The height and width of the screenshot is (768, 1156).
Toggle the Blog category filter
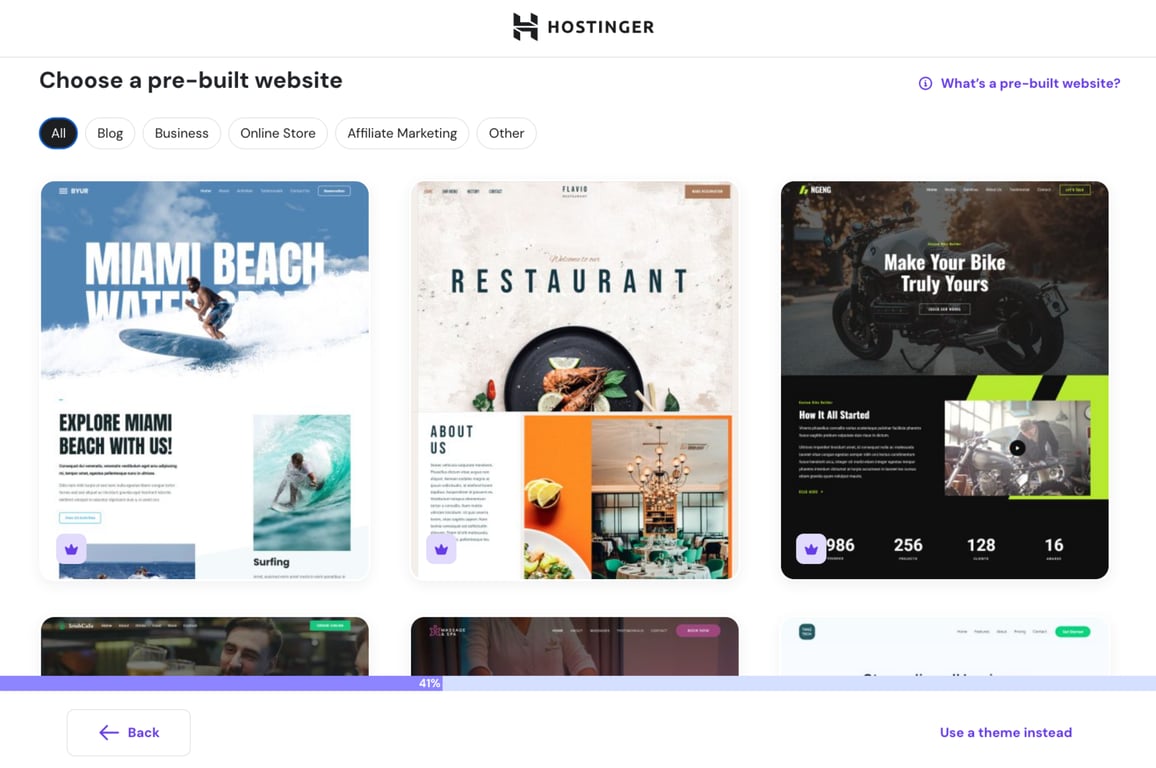coord(110,133)
